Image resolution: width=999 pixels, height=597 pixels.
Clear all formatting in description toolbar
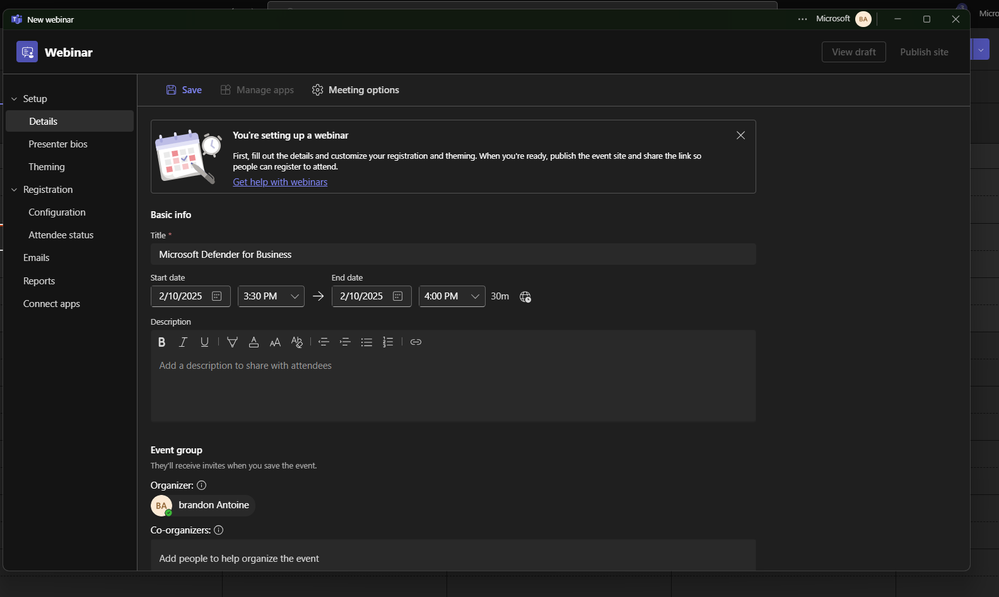tap(297, 342)
